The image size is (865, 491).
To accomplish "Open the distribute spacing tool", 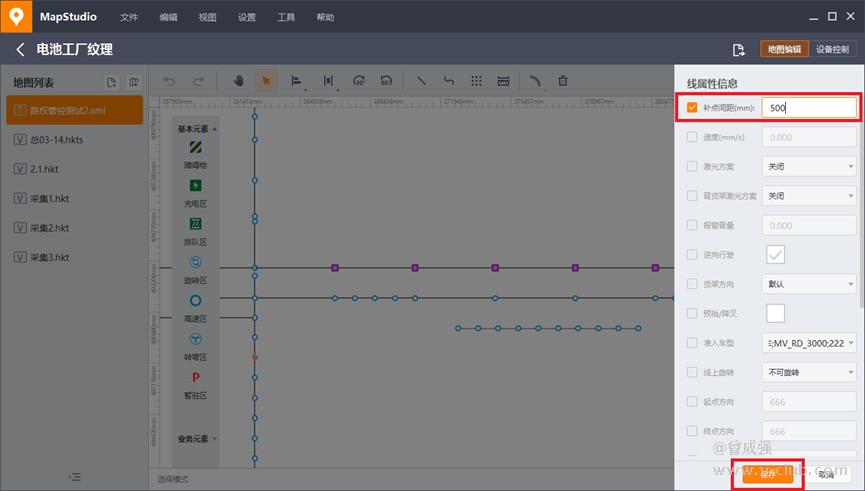I will 329,81.
